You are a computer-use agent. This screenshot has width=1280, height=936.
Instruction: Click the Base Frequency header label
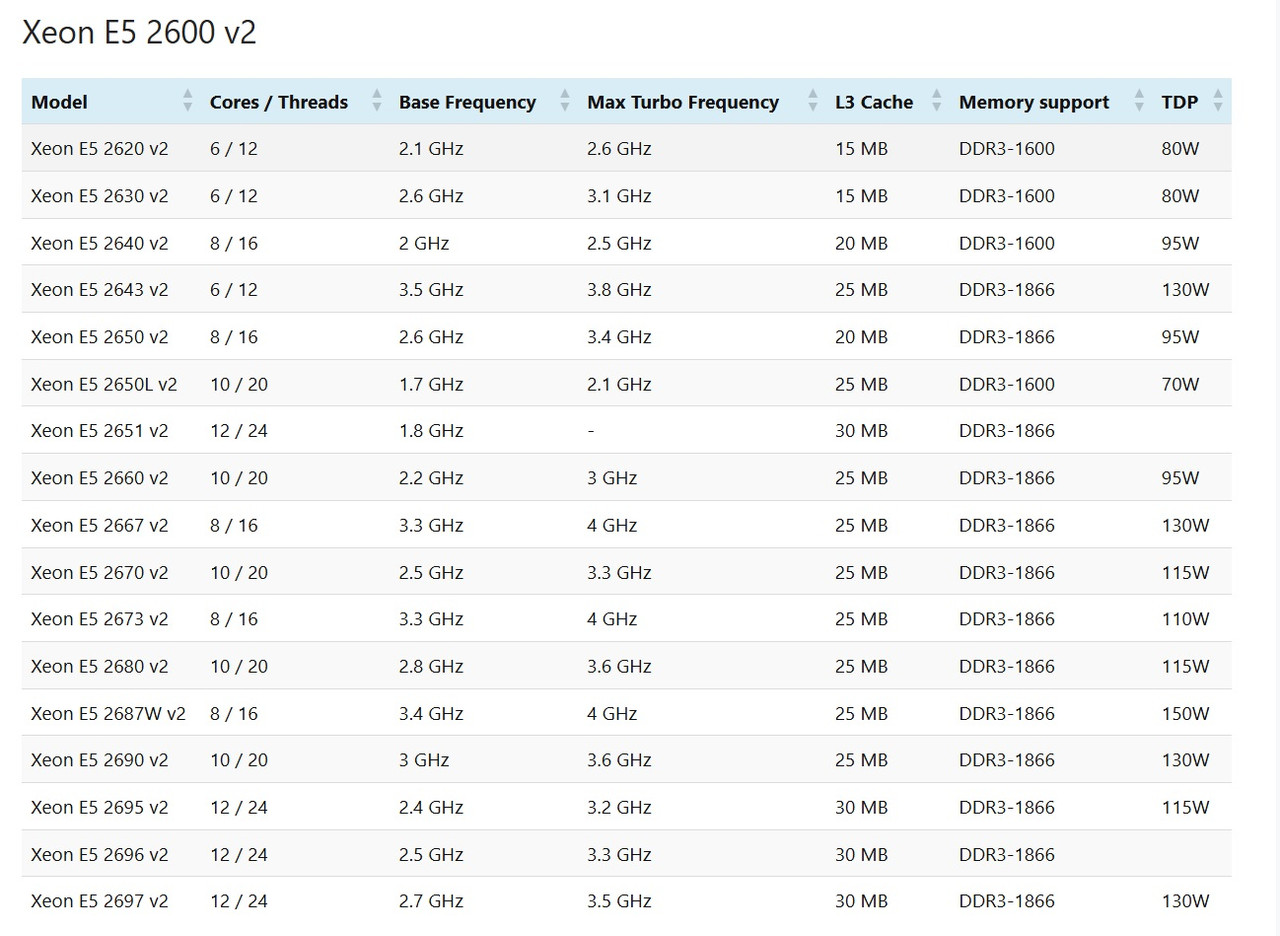(x=467, y=102)
